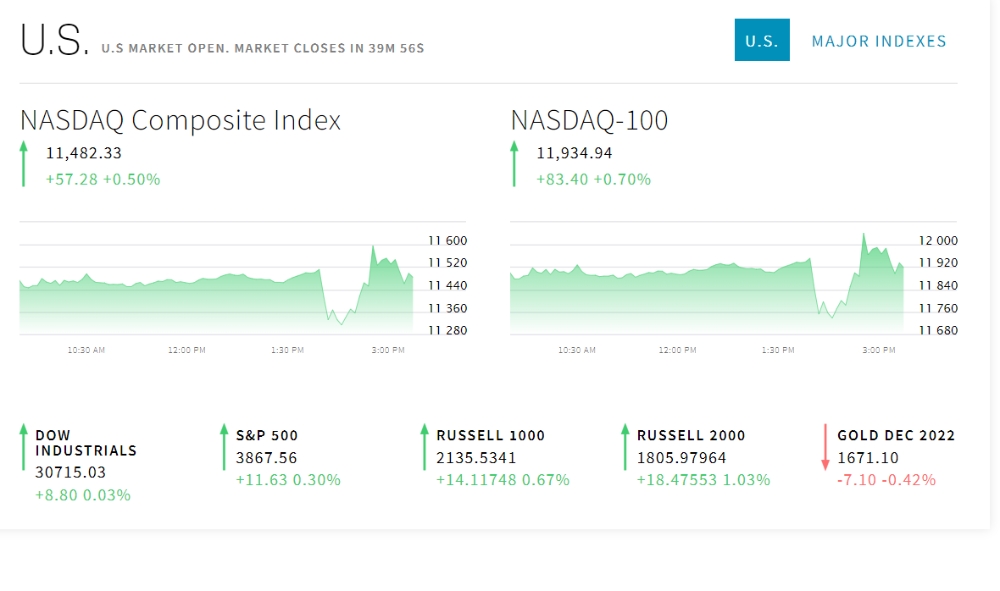Select the 11,934.94 NASDAQ-100 value
The width and height of the screenshot is (1000, 591).
tap(574, 153)
